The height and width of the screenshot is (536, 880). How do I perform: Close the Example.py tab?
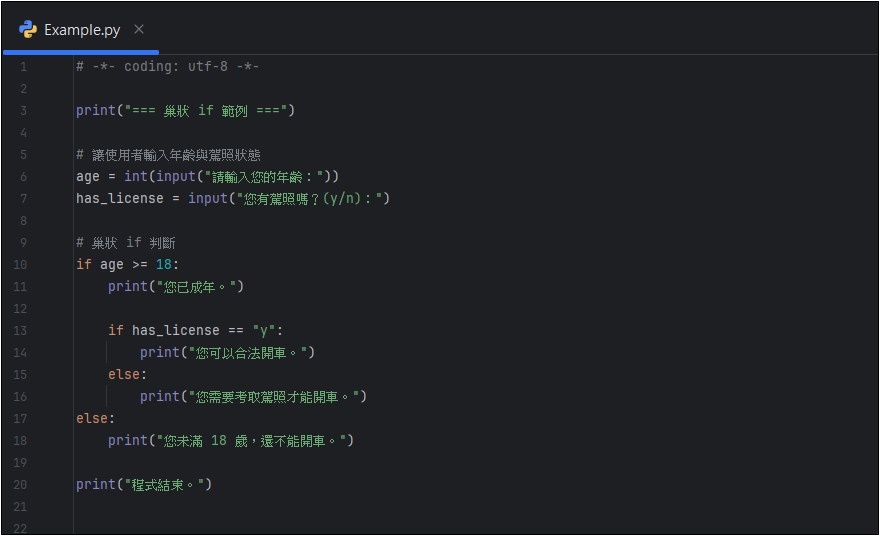point(139,29)
